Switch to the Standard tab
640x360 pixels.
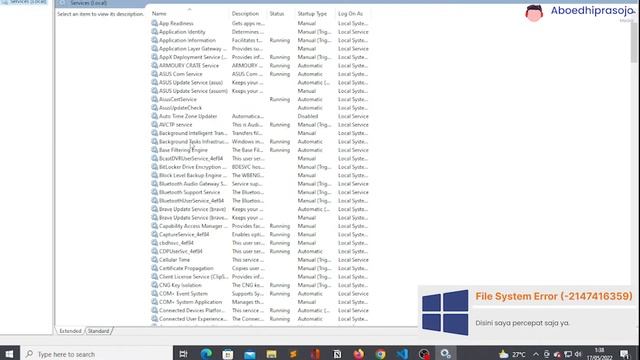pos(98,331)
